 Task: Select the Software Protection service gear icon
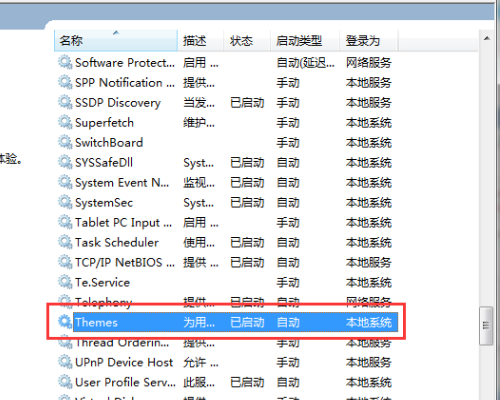pos(65,63)
